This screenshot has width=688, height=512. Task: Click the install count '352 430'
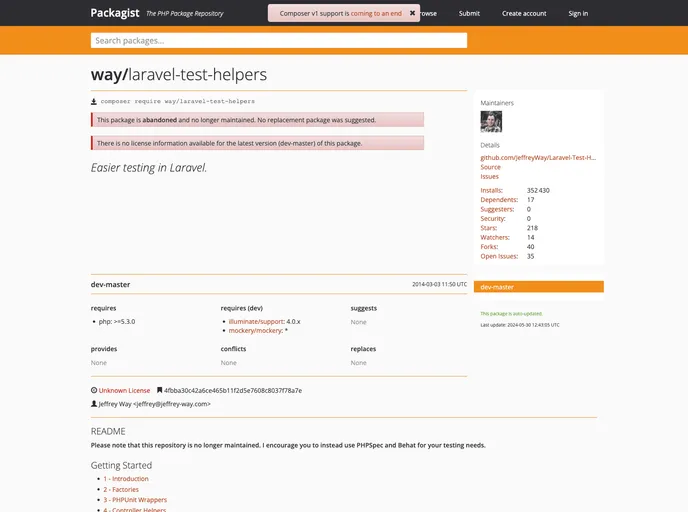[538, 190]
